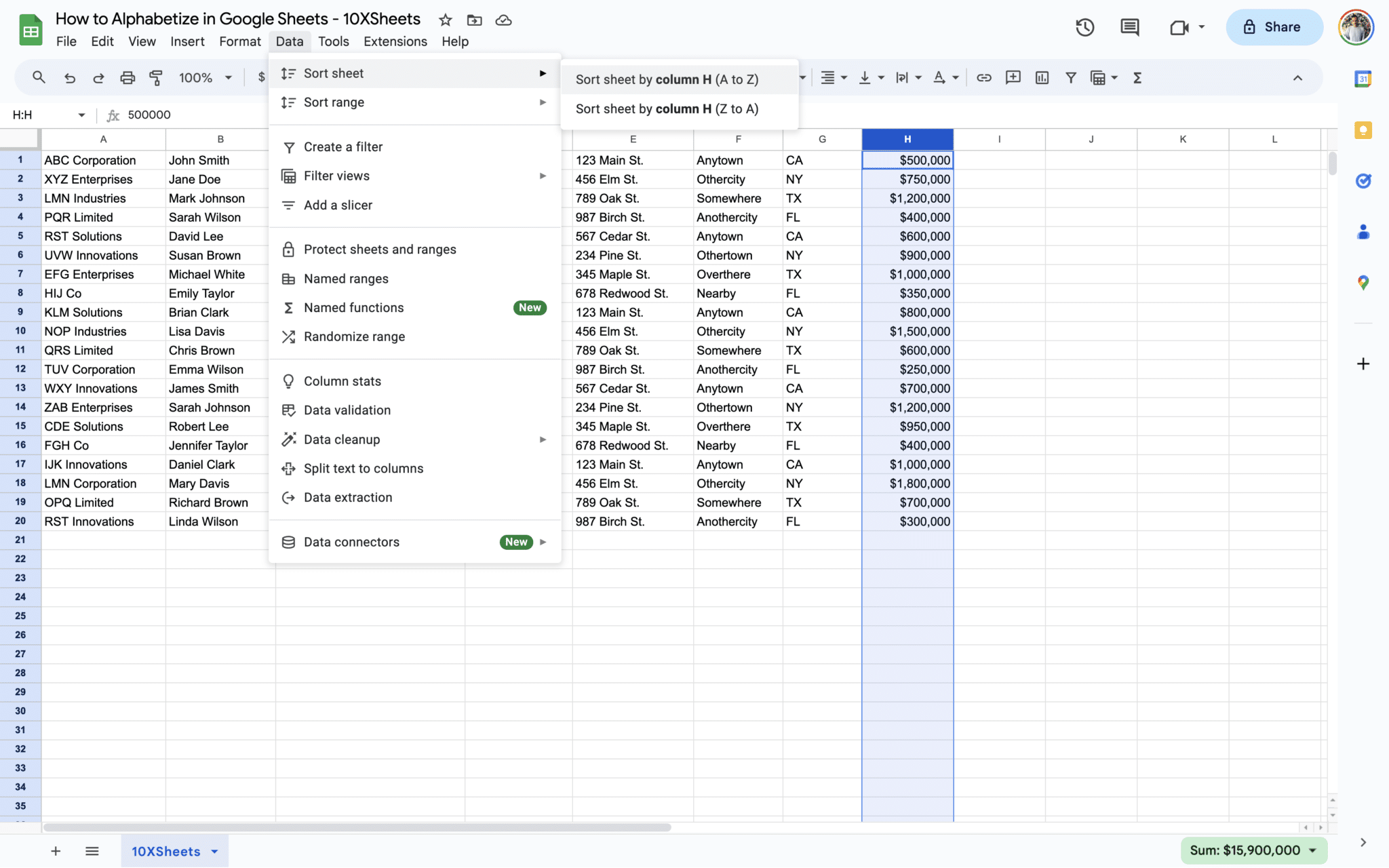1389x868 pixels.
Task: Open the comments icon
Action: (x=1129, y=27)
